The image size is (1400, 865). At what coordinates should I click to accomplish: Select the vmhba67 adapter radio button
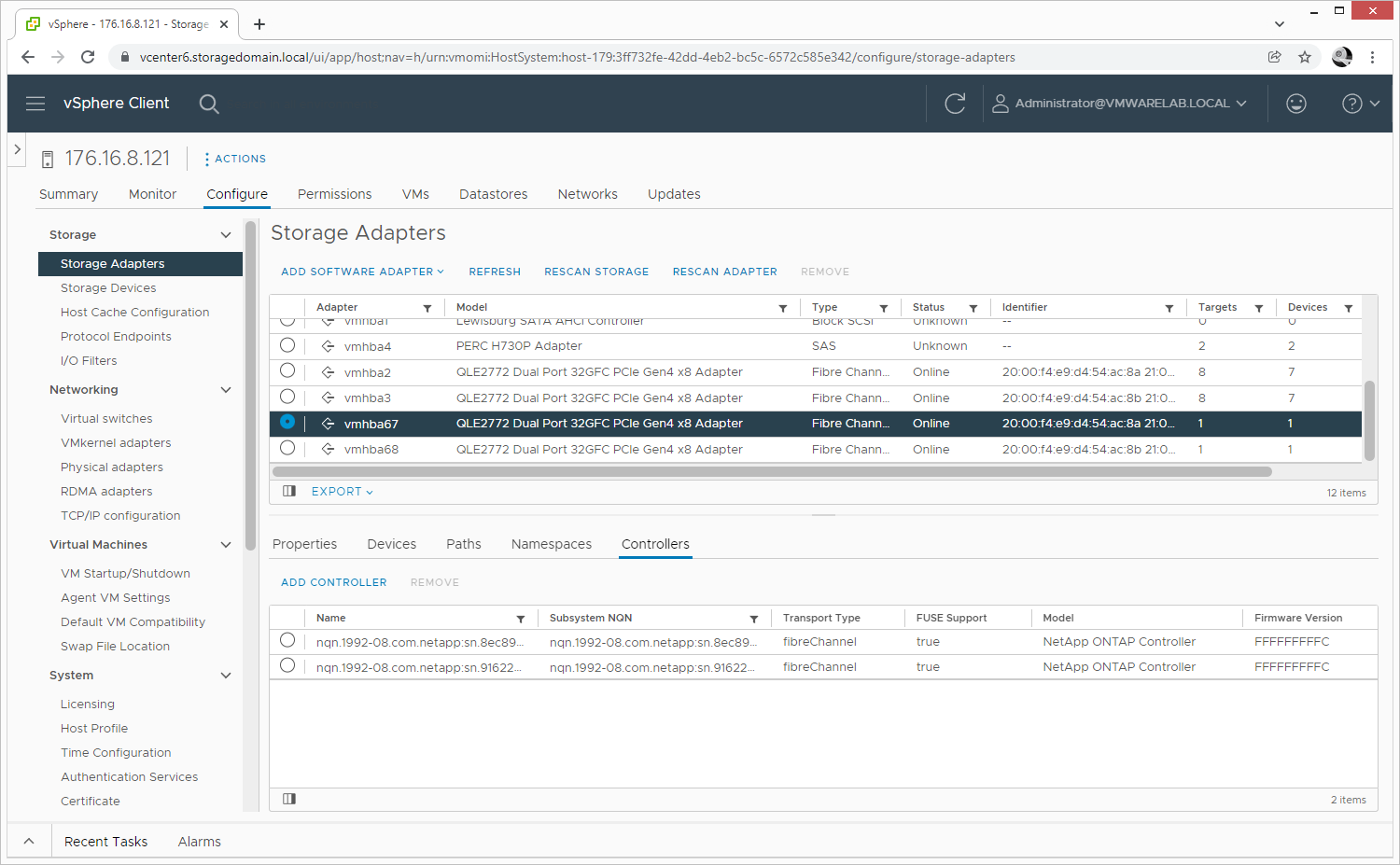coord(287,422)
